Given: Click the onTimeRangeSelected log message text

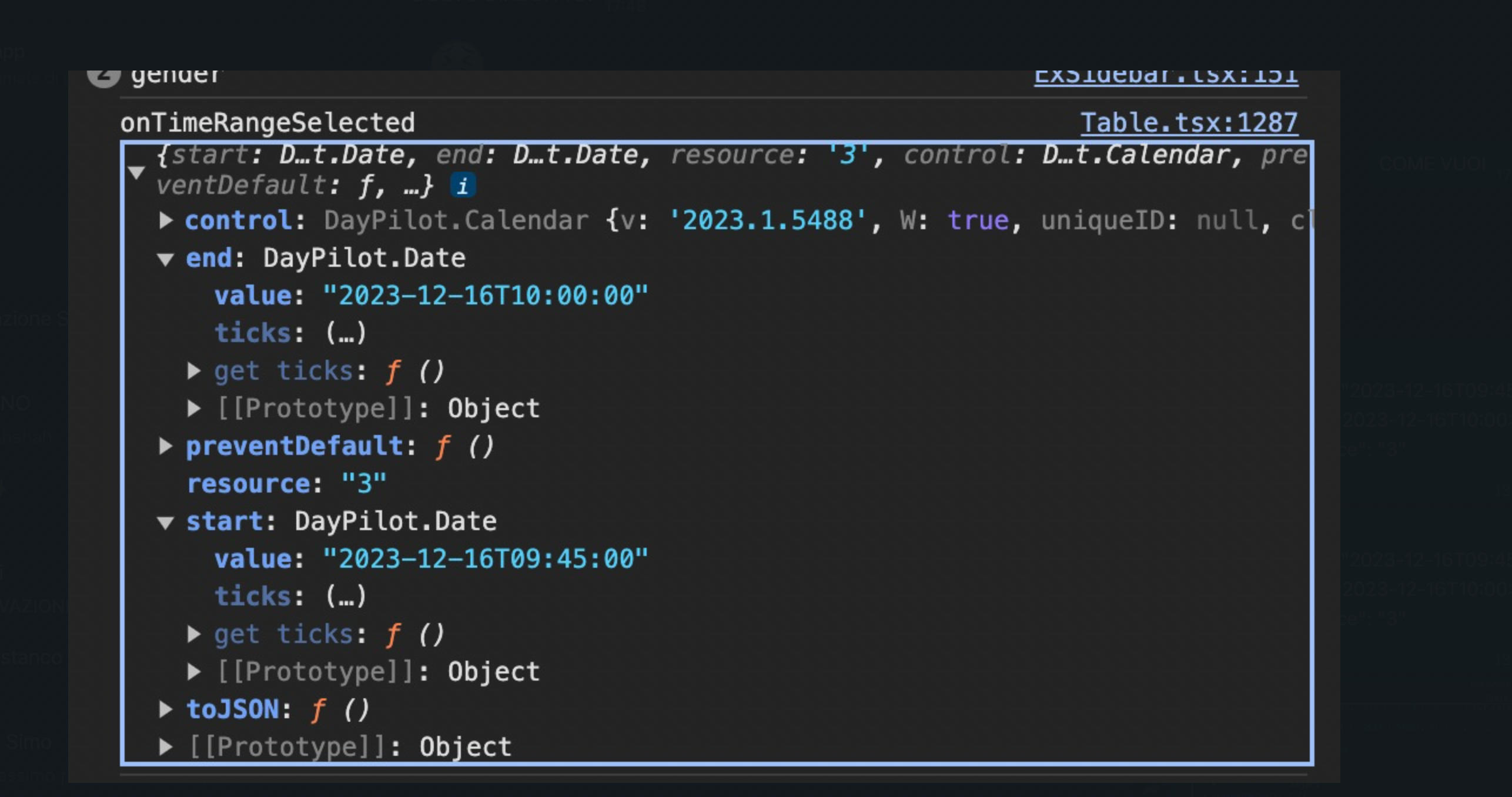Looking at the screenshot, I should (267, 123).
